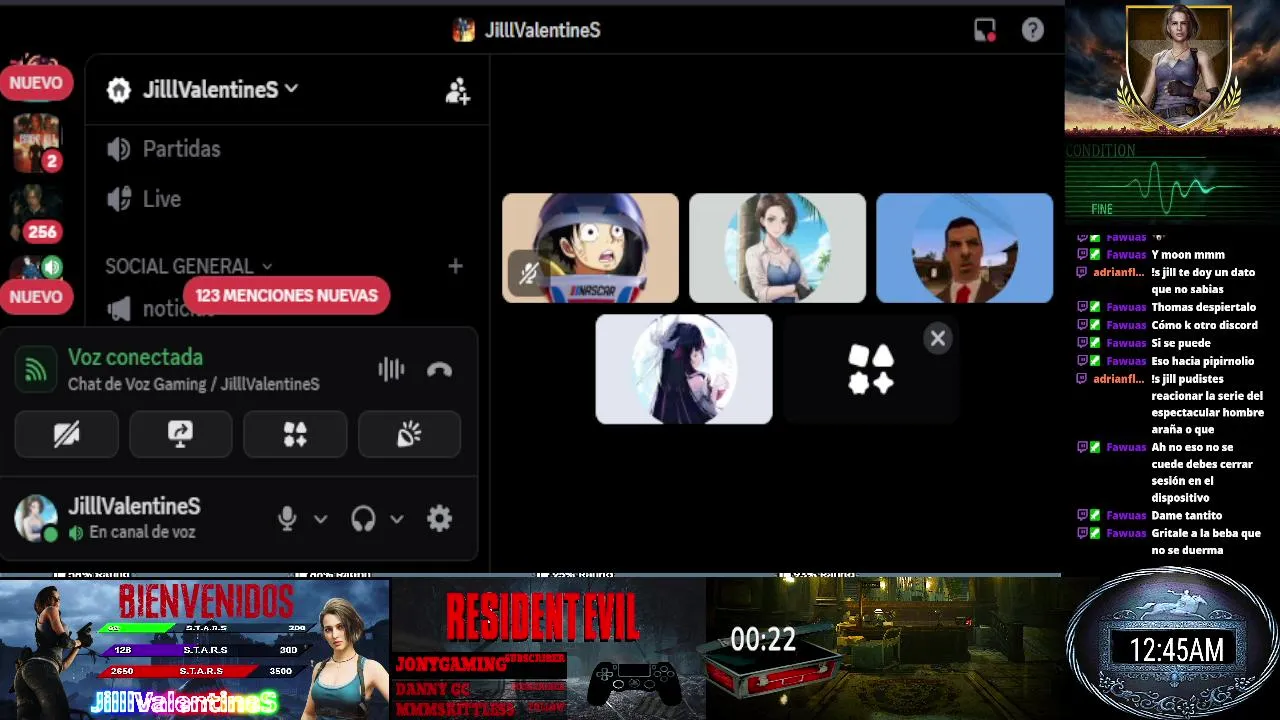
Task: Open the server icon with badge 256
Action: pyautogui.click(x=37, y=213)
